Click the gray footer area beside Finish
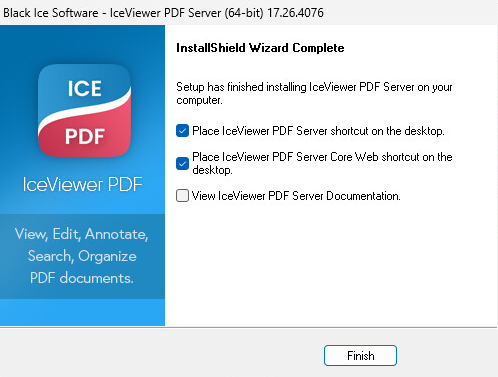This screenshot has width=498, height=377. point(160,354)
